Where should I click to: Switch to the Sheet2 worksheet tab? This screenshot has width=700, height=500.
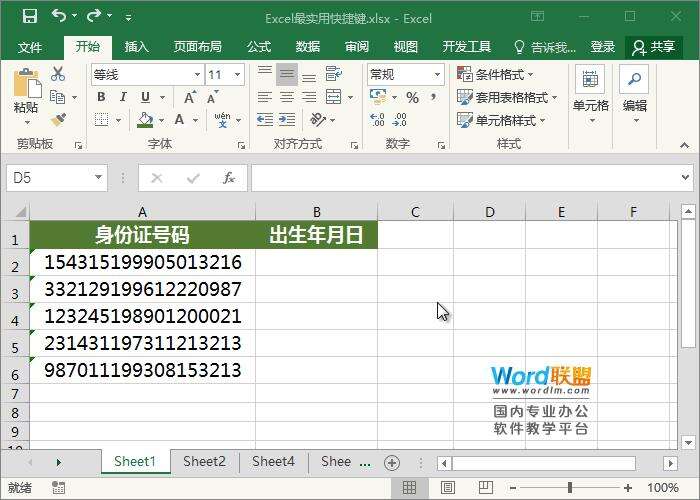pos(204,462)
